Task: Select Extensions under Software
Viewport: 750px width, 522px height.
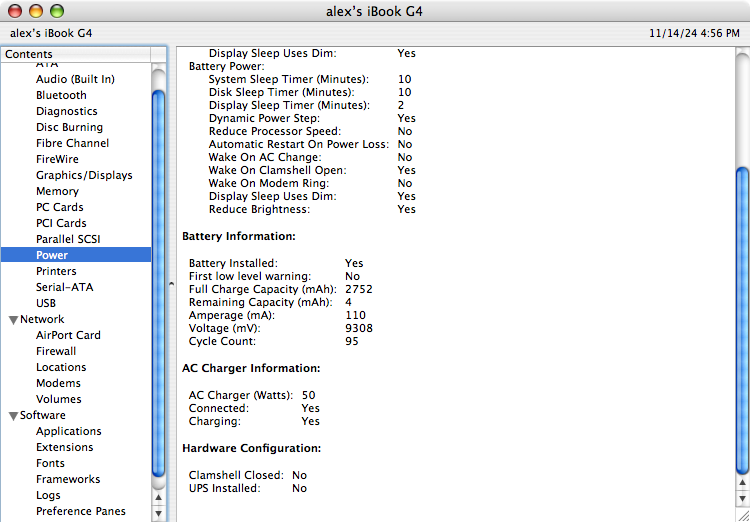Action: point(65,447)
